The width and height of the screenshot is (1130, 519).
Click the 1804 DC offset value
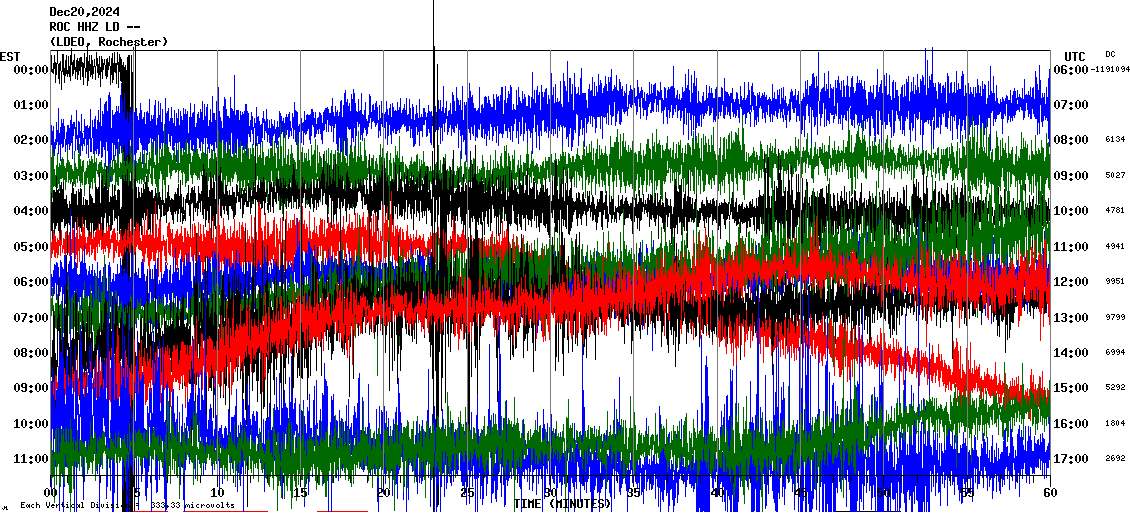(x=1115, y=424)
